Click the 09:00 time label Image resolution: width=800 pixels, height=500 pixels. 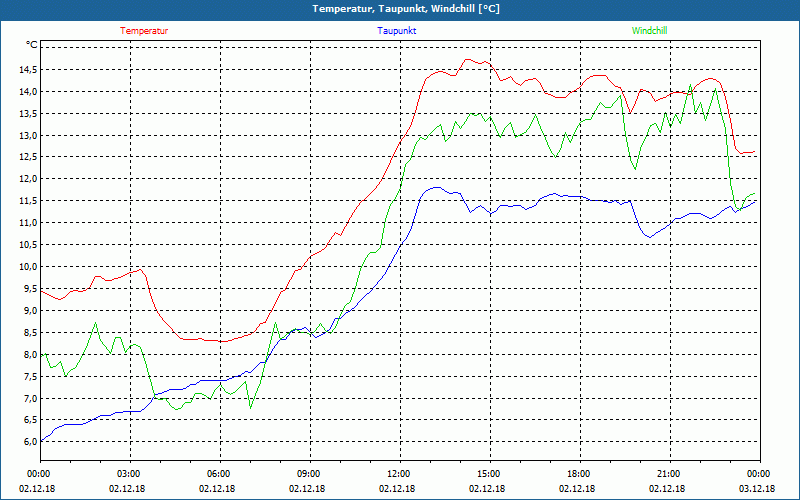pyautogui.click(x=310, y=474)
